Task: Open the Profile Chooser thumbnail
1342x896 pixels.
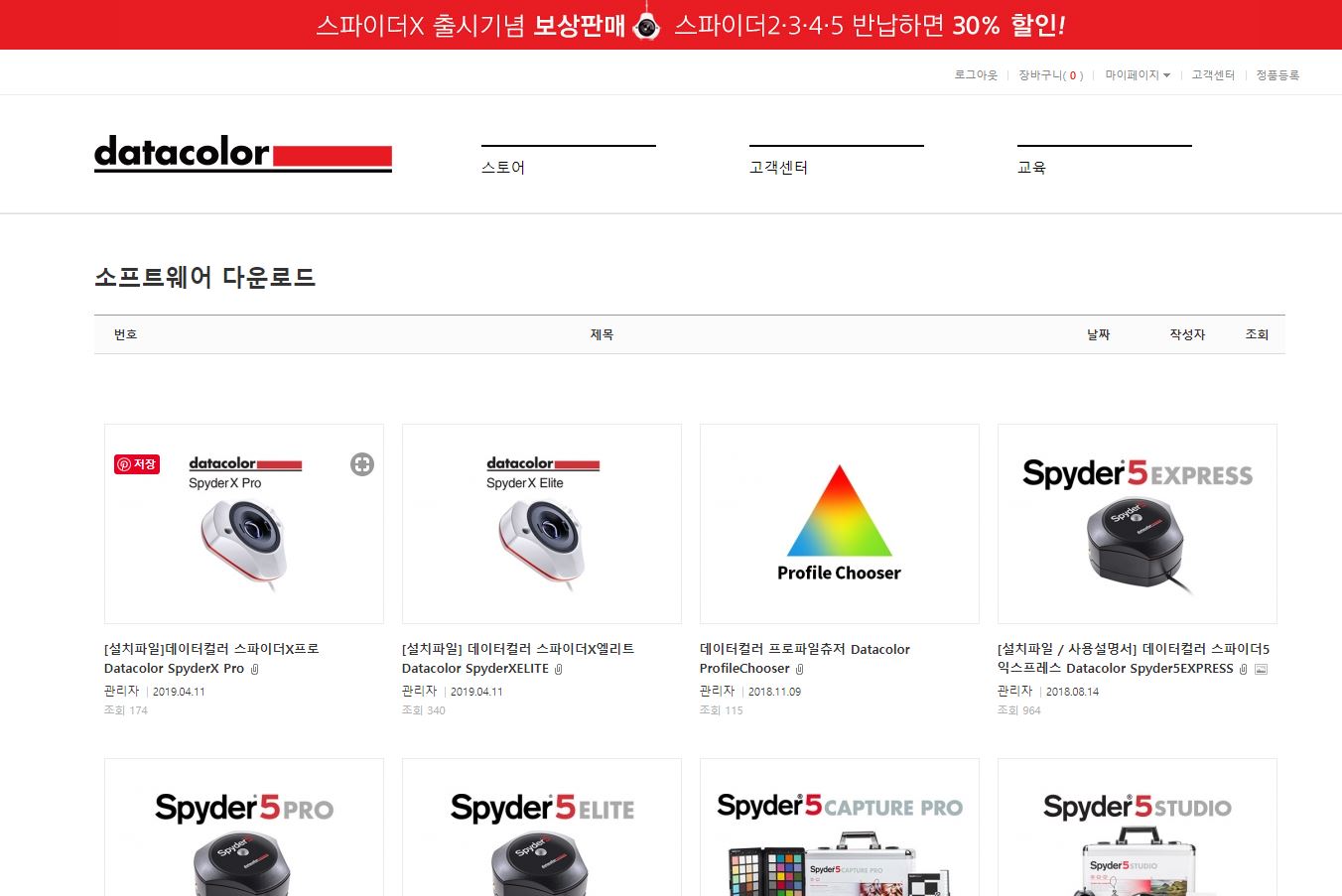Action: point(840,524)
